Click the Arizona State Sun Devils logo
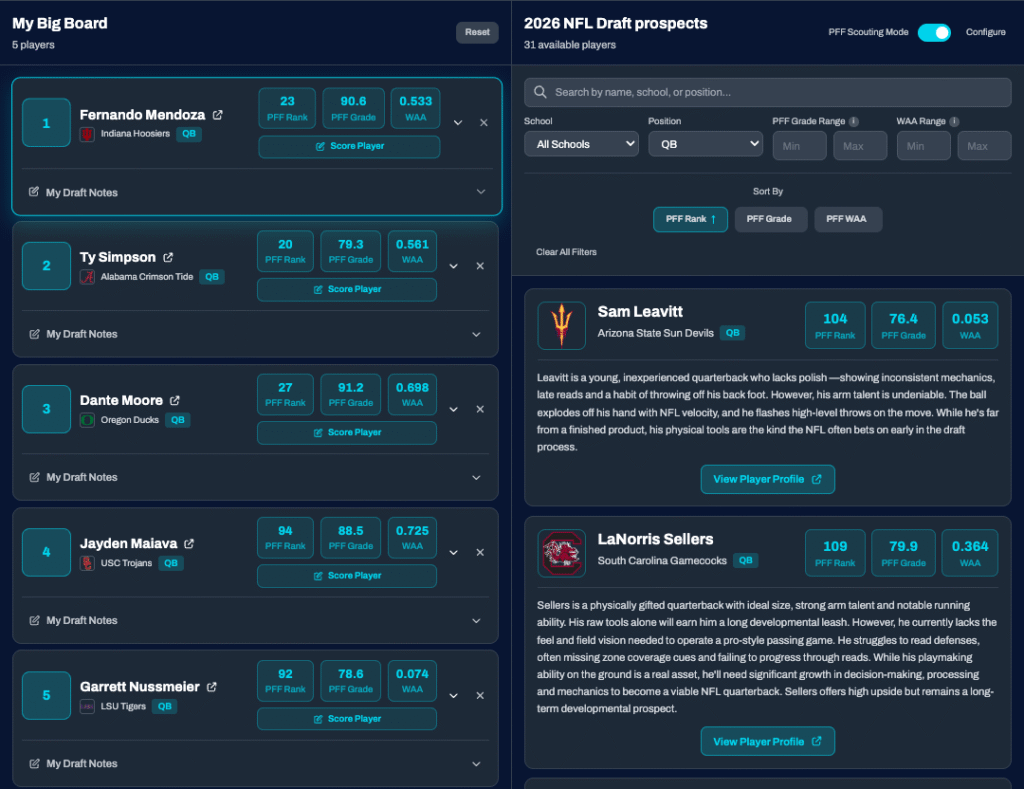 click(x=561, y=325)
